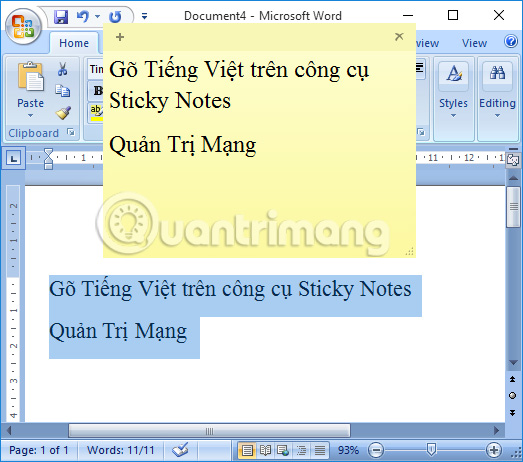Open the Undo history dropdown arrow
The image size is (523, 462).
click(x=97, y=16)
